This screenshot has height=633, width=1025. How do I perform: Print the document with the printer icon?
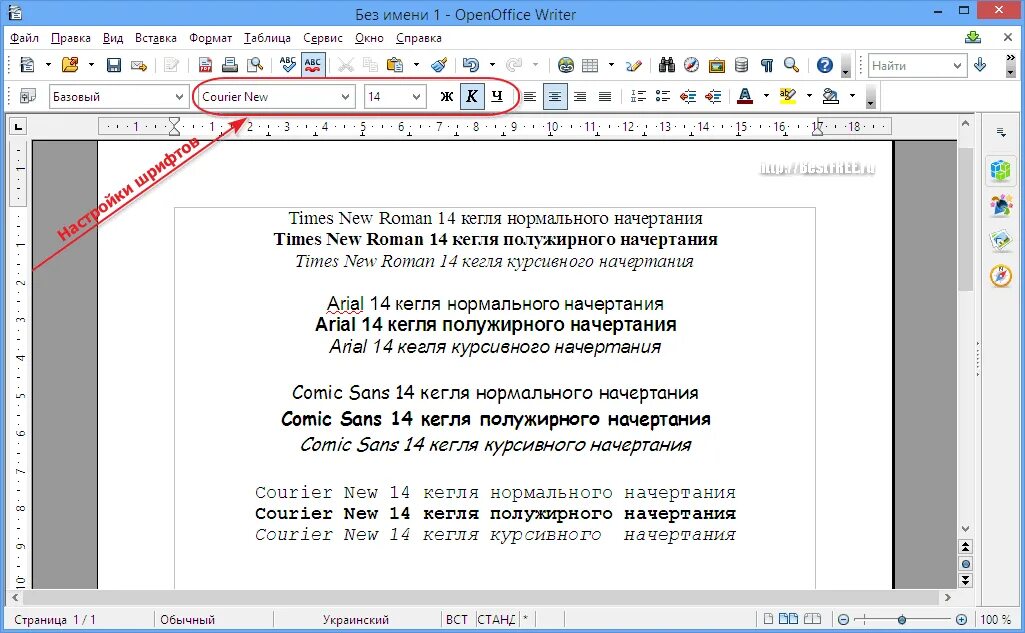click(229, 65)
